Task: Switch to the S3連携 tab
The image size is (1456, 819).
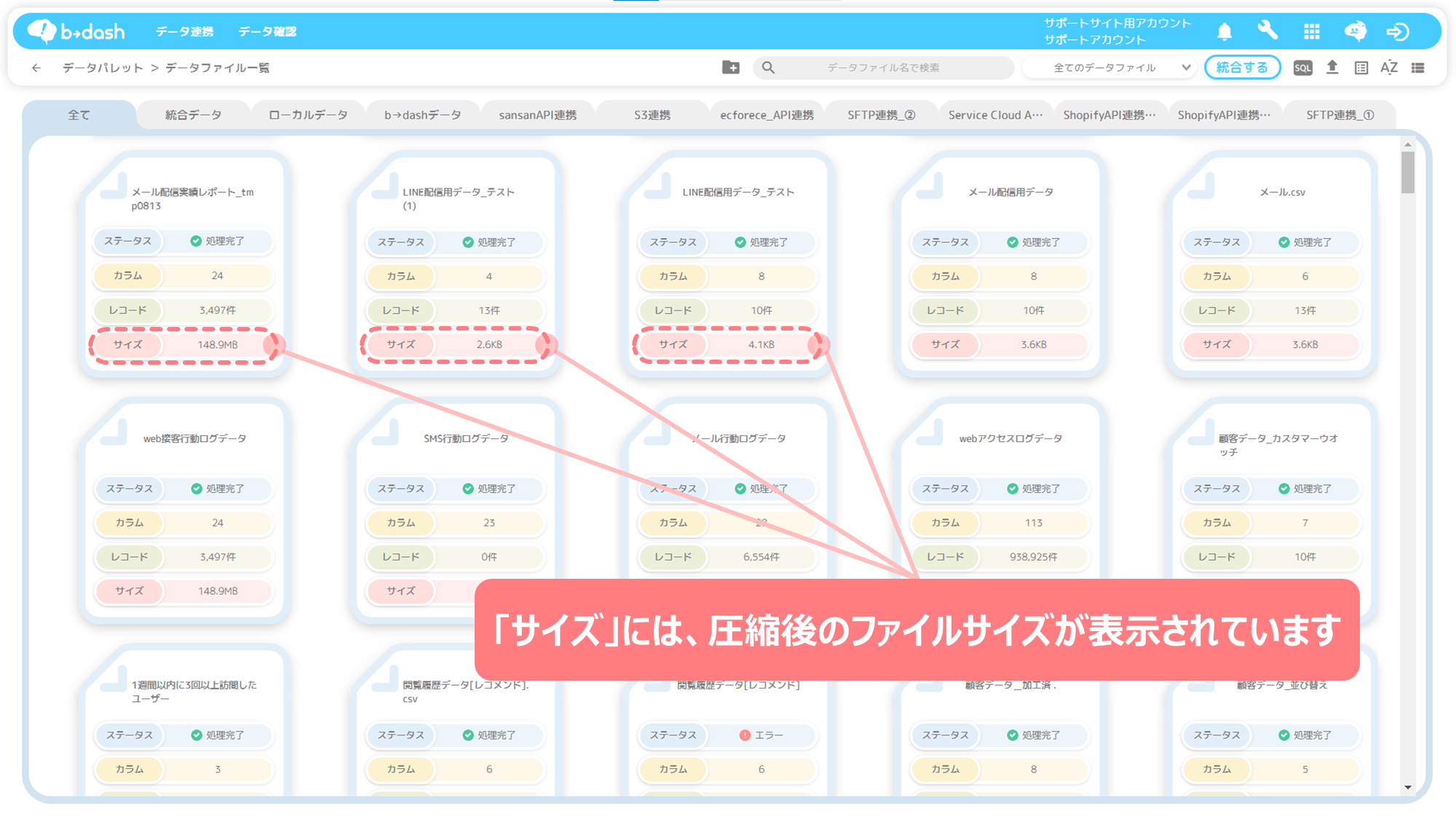Action: [x=652, y=115]
